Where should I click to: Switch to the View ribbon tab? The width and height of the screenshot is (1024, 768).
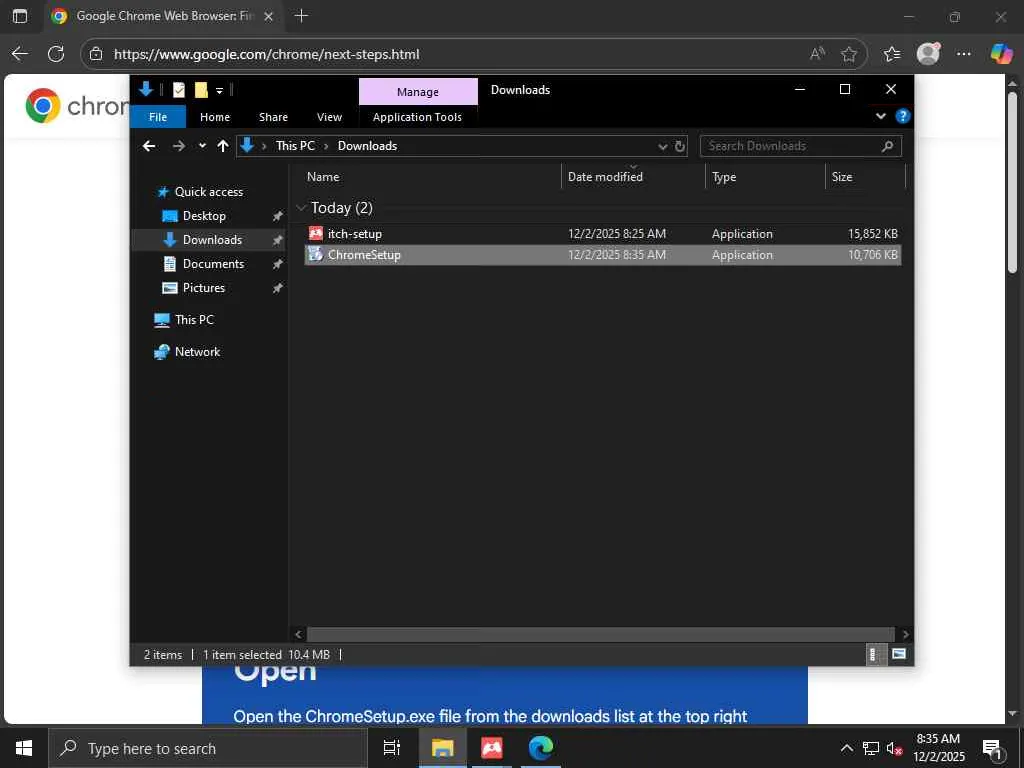click(329, 117)
